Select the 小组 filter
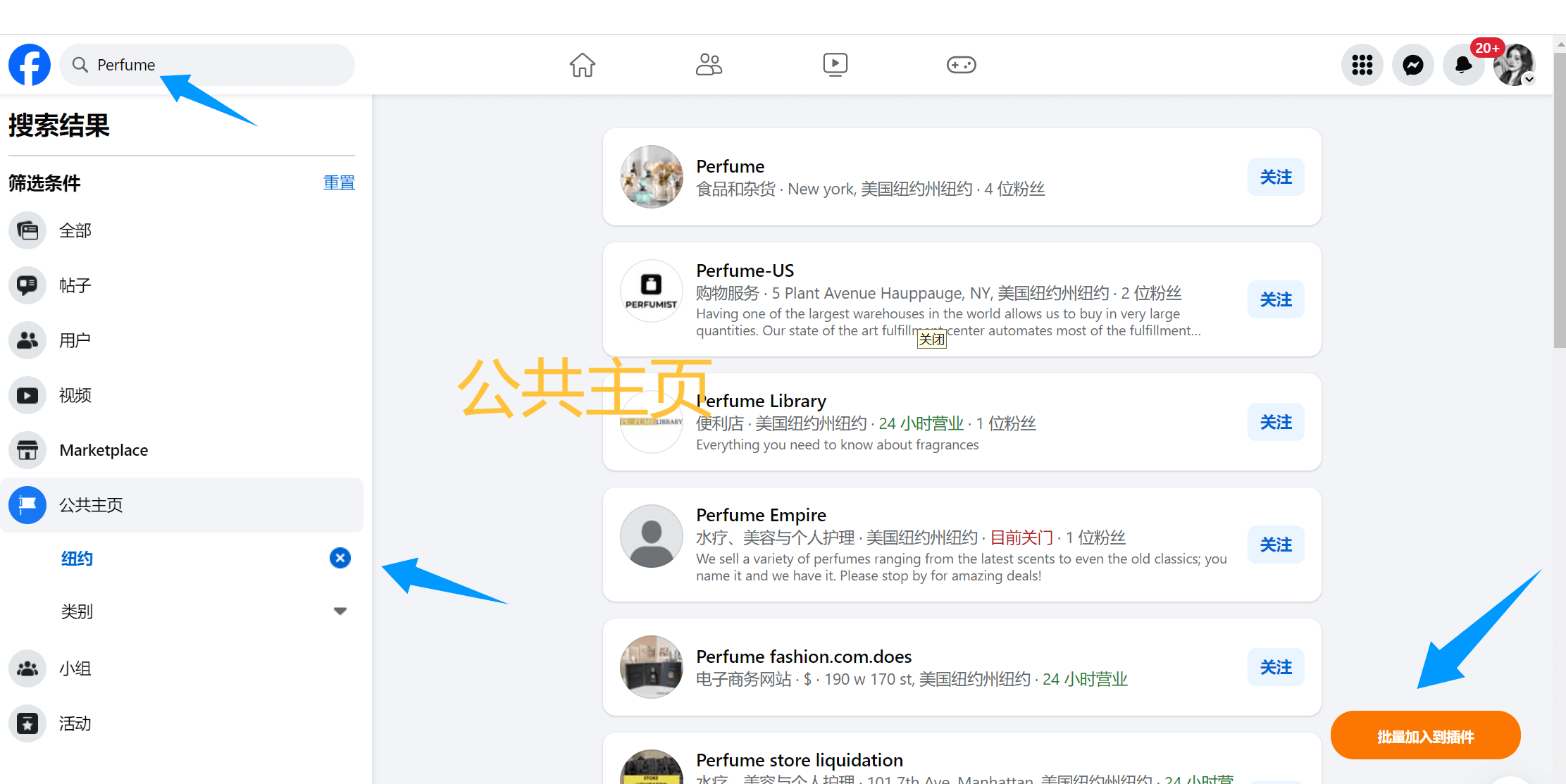The image size is (1566, 784). [182, 668]
